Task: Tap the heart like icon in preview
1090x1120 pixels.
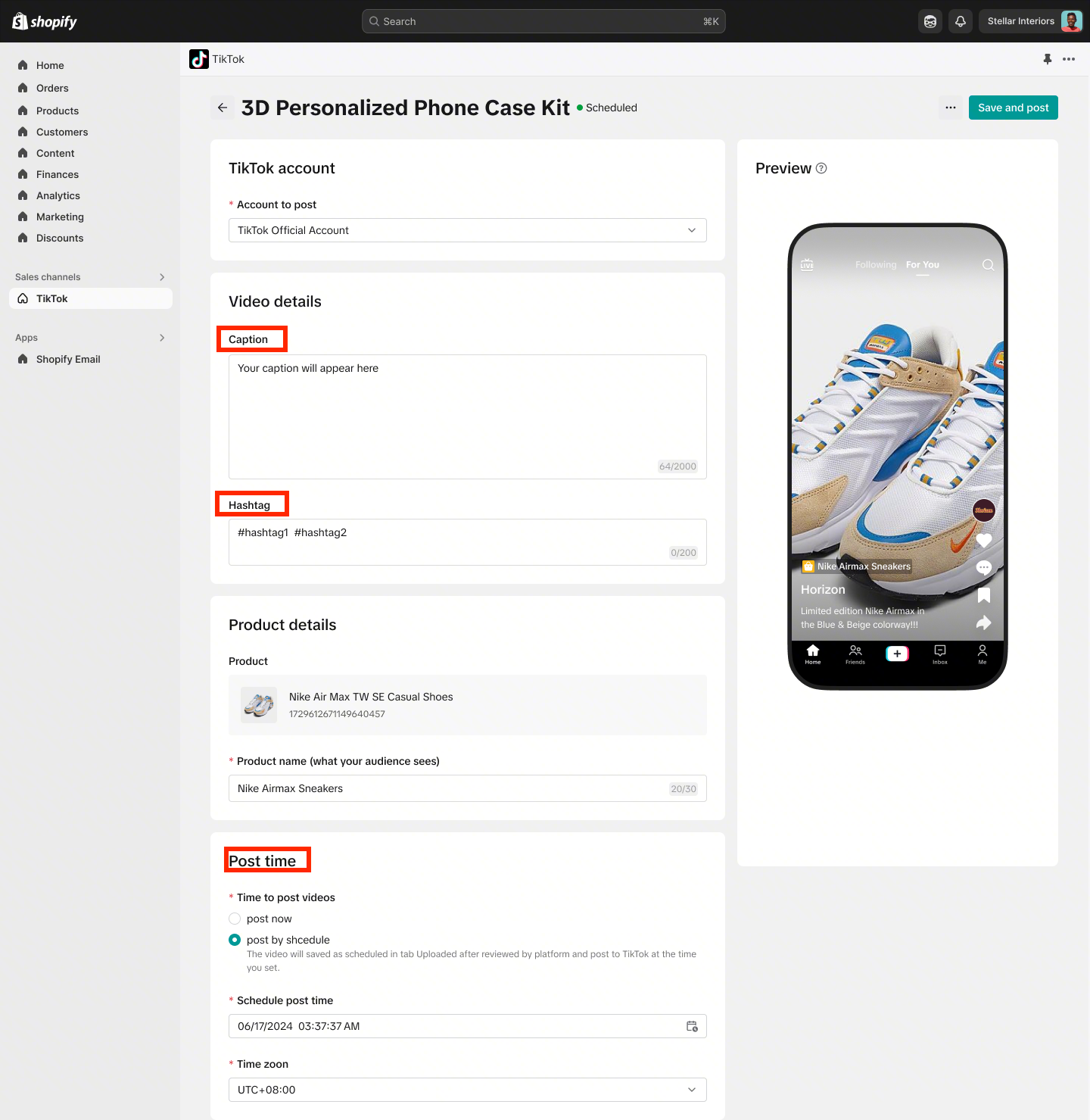Action: point(984,540)
